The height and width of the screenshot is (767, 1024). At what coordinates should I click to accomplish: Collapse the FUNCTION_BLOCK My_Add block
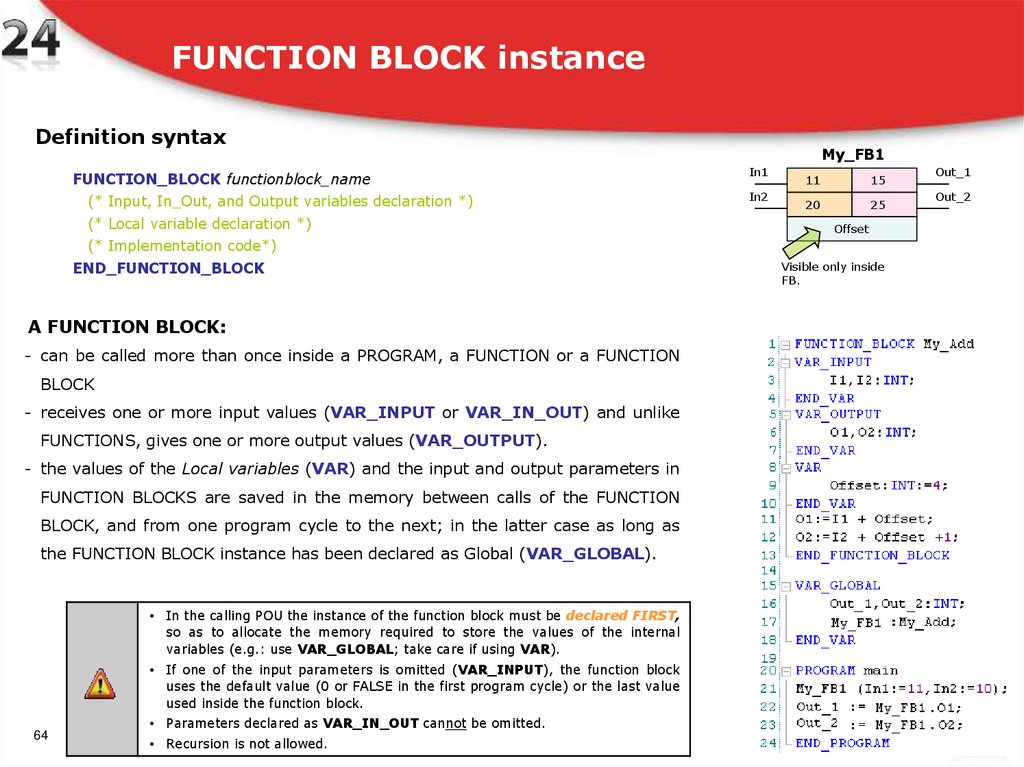click(785, 346)
